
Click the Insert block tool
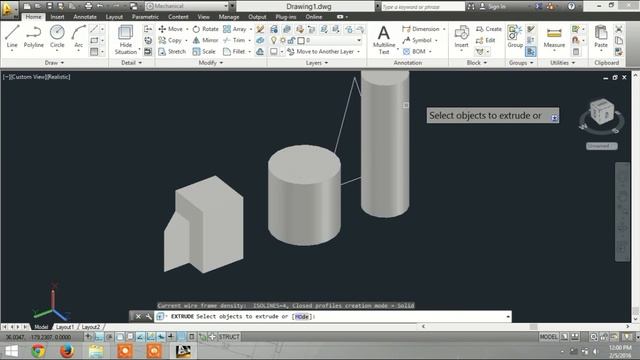[x=461, y=37]
